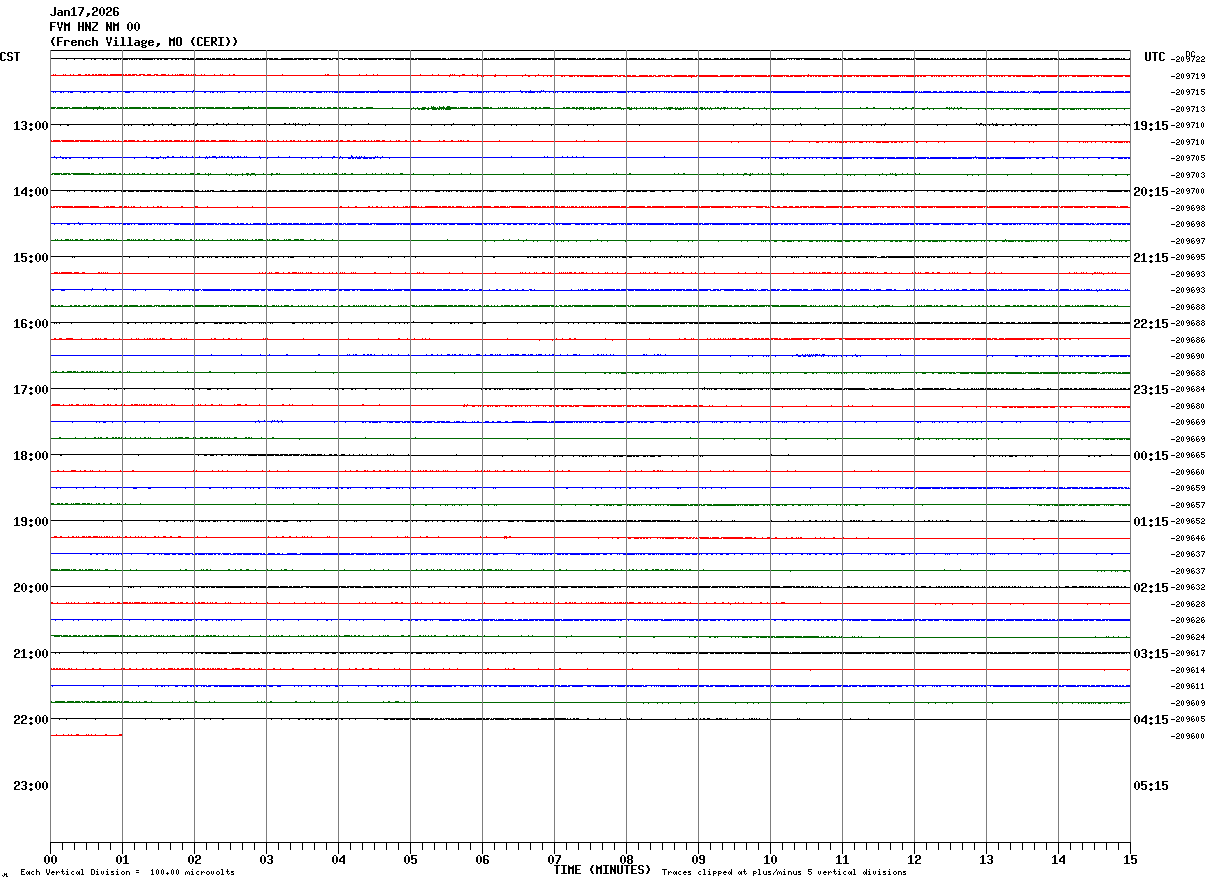
Task: Click the DC offset value "-209680"
Action: point(1189,406)
